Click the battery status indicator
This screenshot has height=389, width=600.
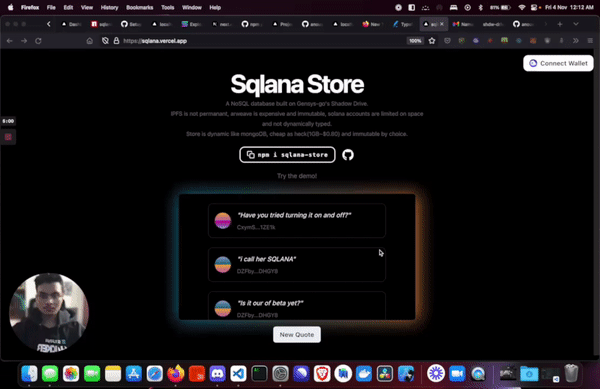pos(500,7)
